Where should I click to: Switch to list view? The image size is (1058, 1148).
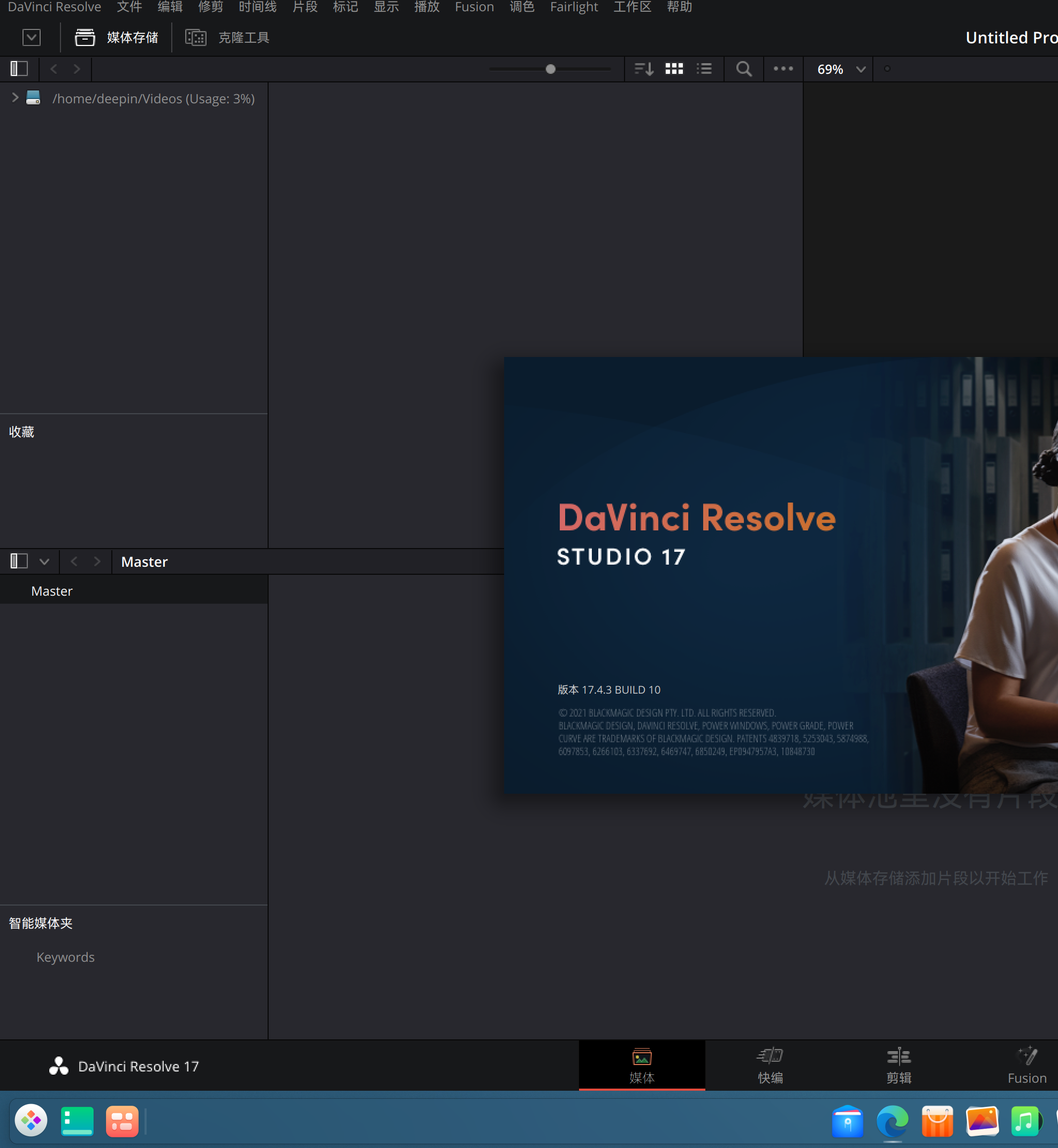click(x=704, y=69)
